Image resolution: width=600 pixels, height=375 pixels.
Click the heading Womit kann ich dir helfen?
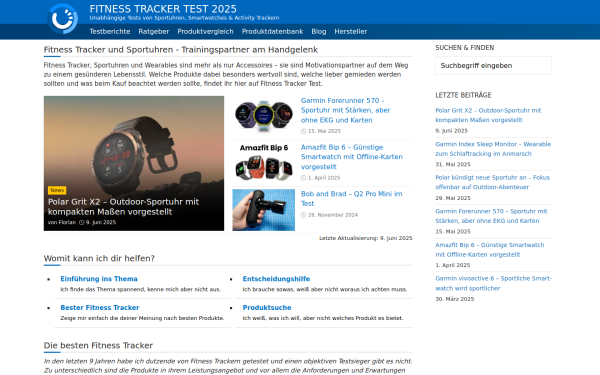[x=99, y=258]
